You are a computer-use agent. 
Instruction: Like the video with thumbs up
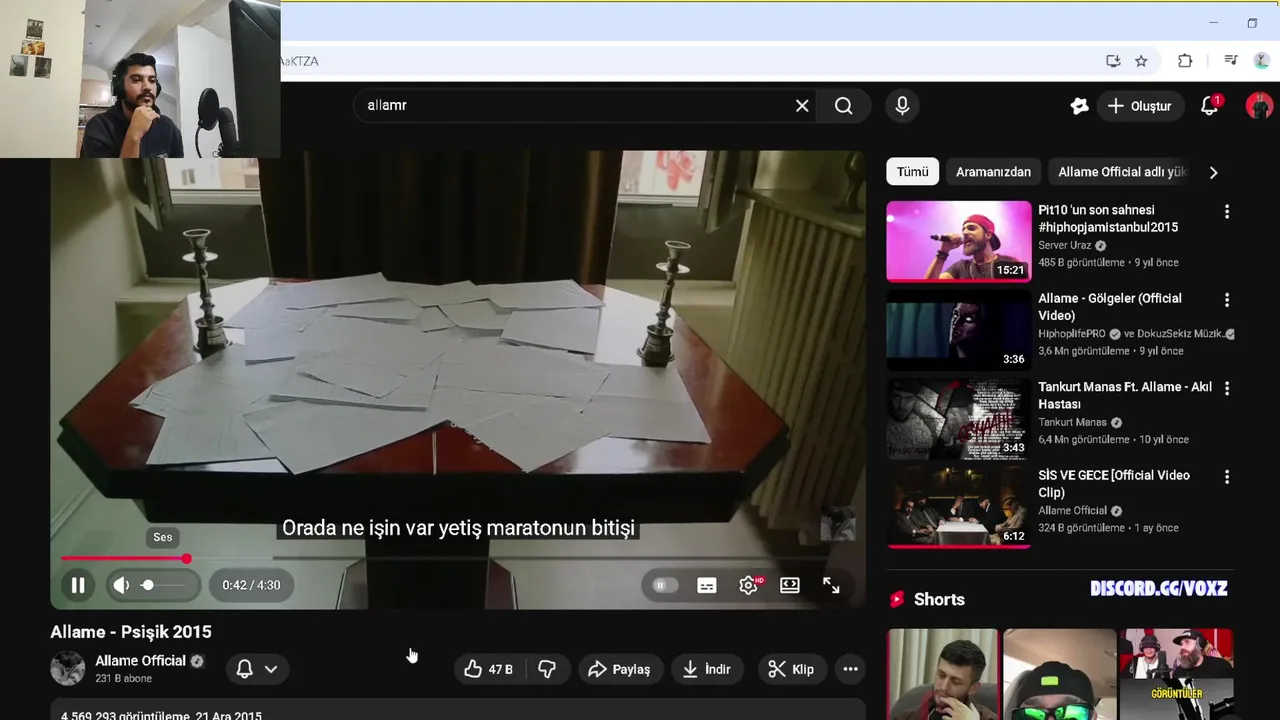point(489,669)
